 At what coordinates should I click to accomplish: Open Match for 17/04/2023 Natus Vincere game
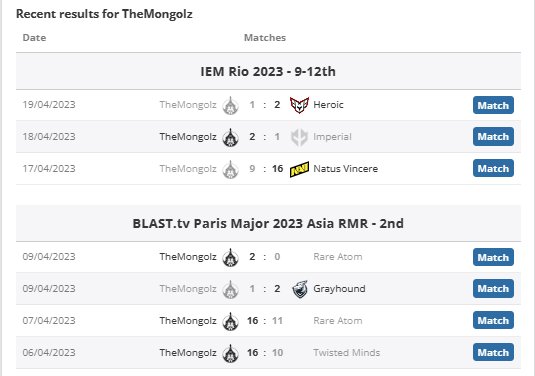tap(493, 168)
